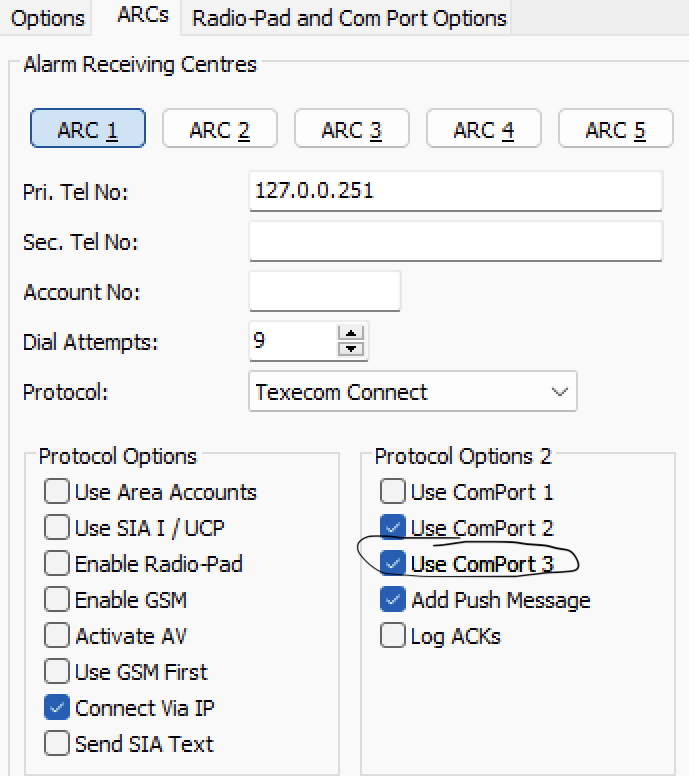The width and height of the screenshot is (689, 776).
Task: Enable Use Area Accounts checkbox
Action: (57, 492)
